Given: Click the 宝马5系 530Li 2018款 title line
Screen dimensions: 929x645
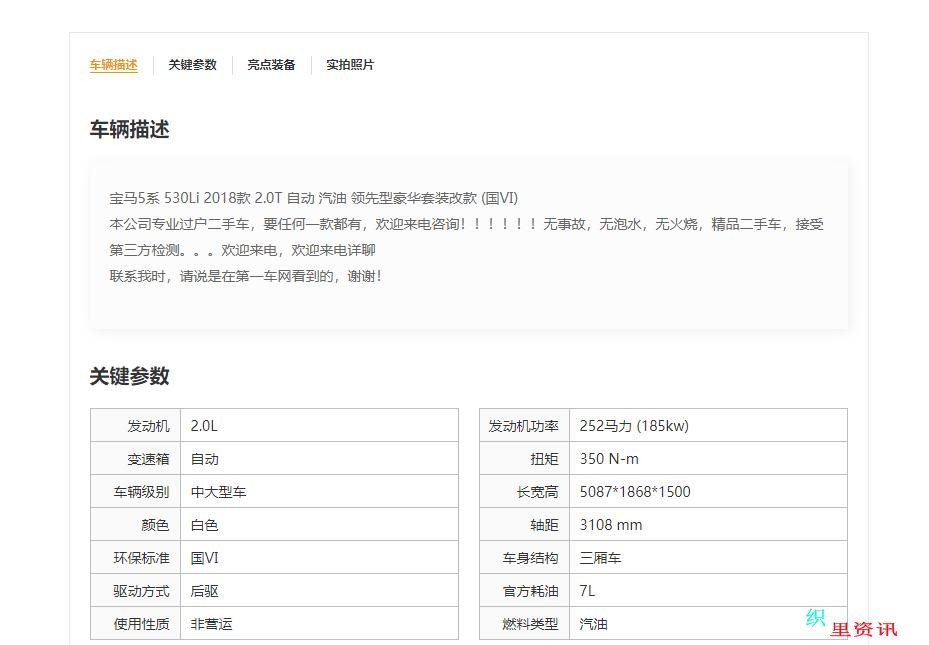Looking at the screenshot, I should [x=313, y=198].
